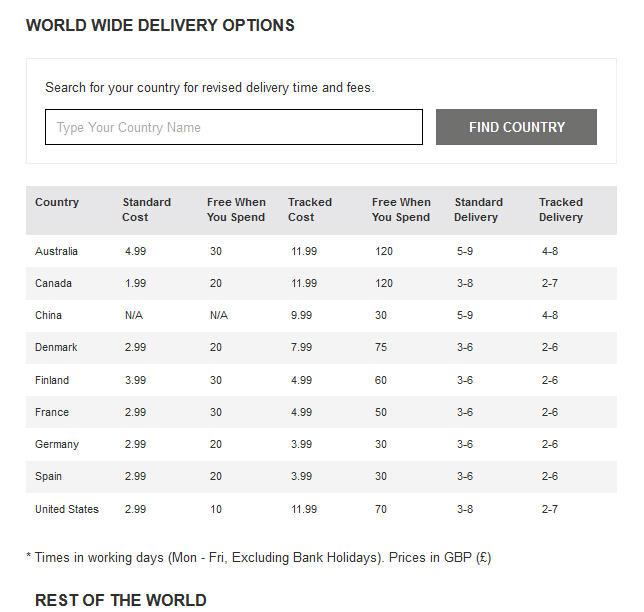Screen dimensions: 644x612
Task: Select the Australia row
Action: tap(321, 251)
